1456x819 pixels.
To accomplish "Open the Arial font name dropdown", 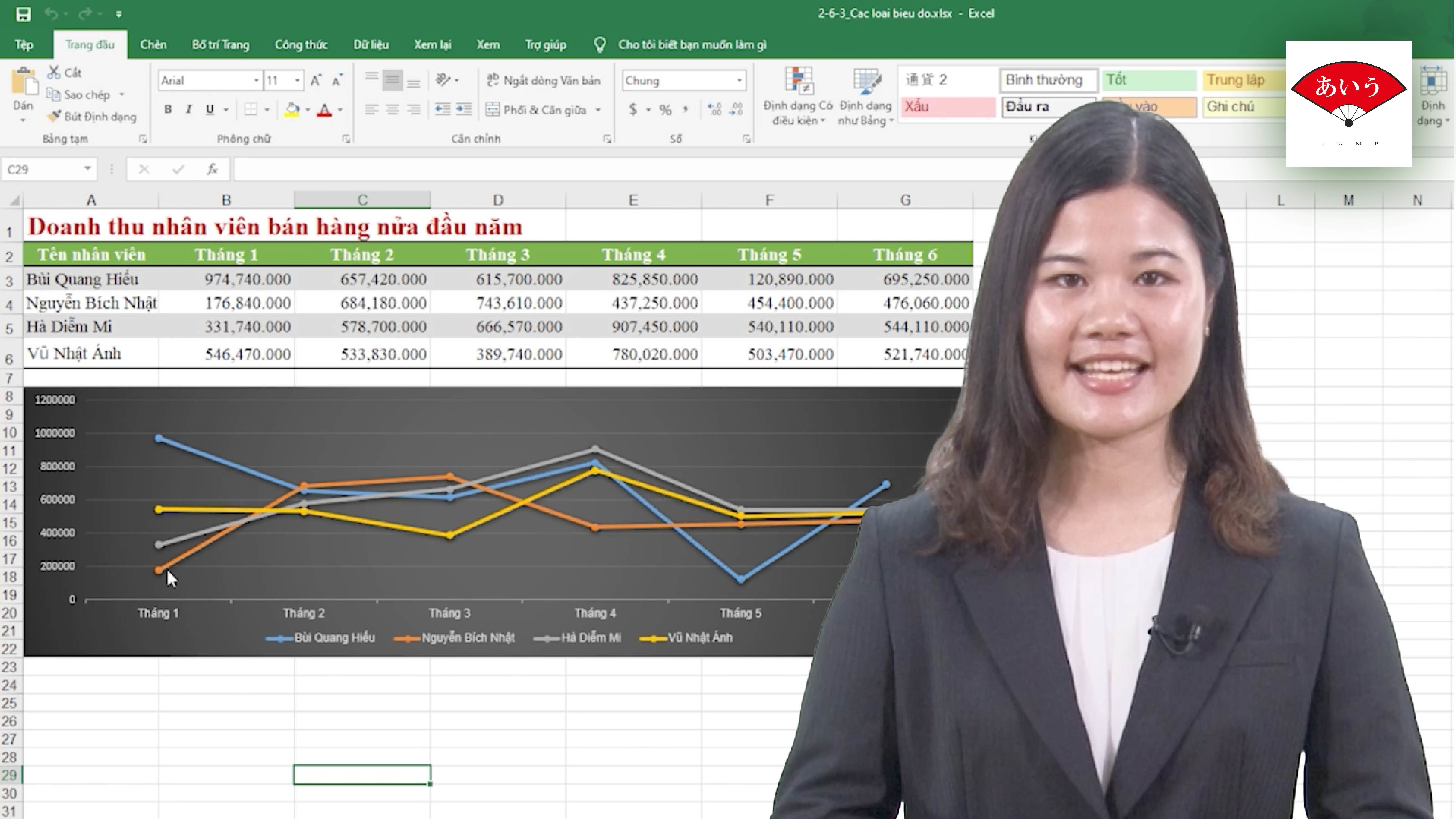I will (x=256, y=80).
